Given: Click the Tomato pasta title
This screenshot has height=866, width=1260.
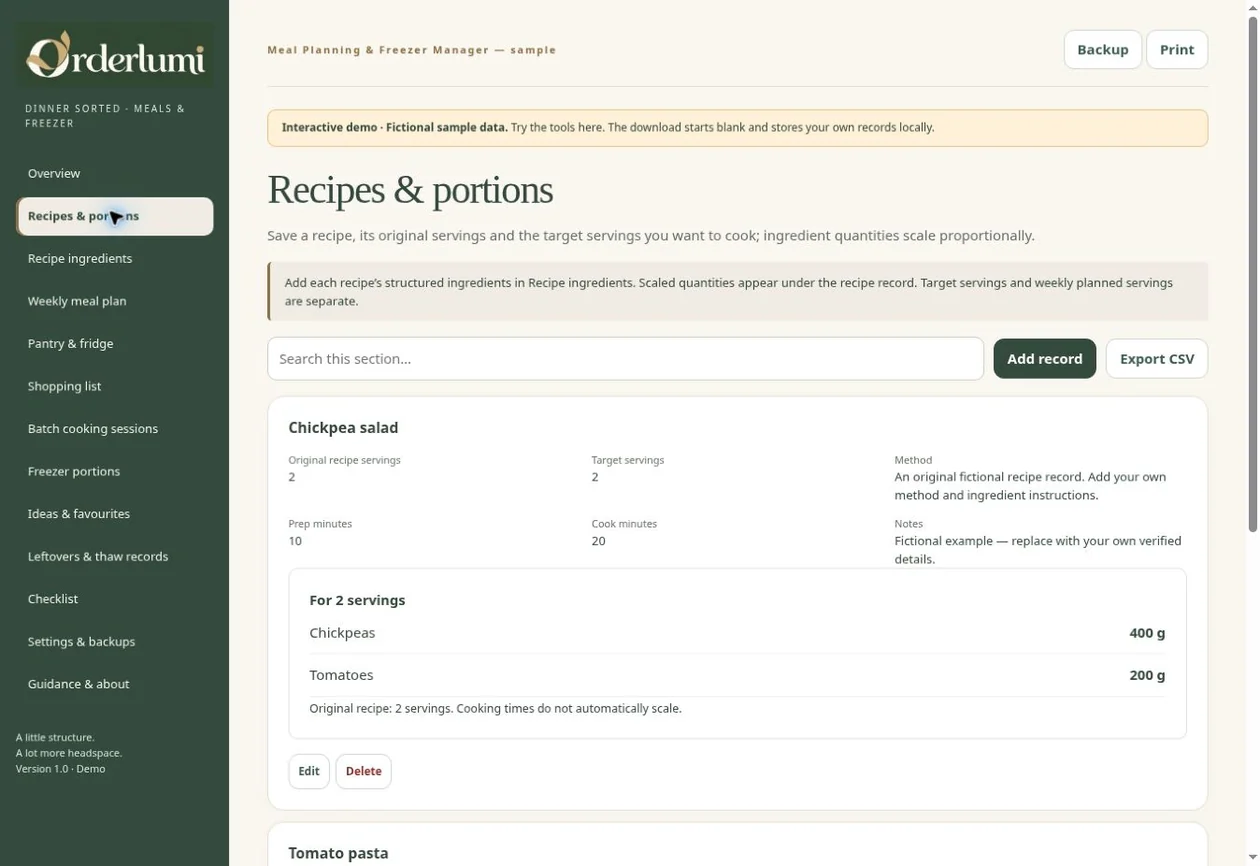Looking at the screenshot, I should [x=338, y=853].
